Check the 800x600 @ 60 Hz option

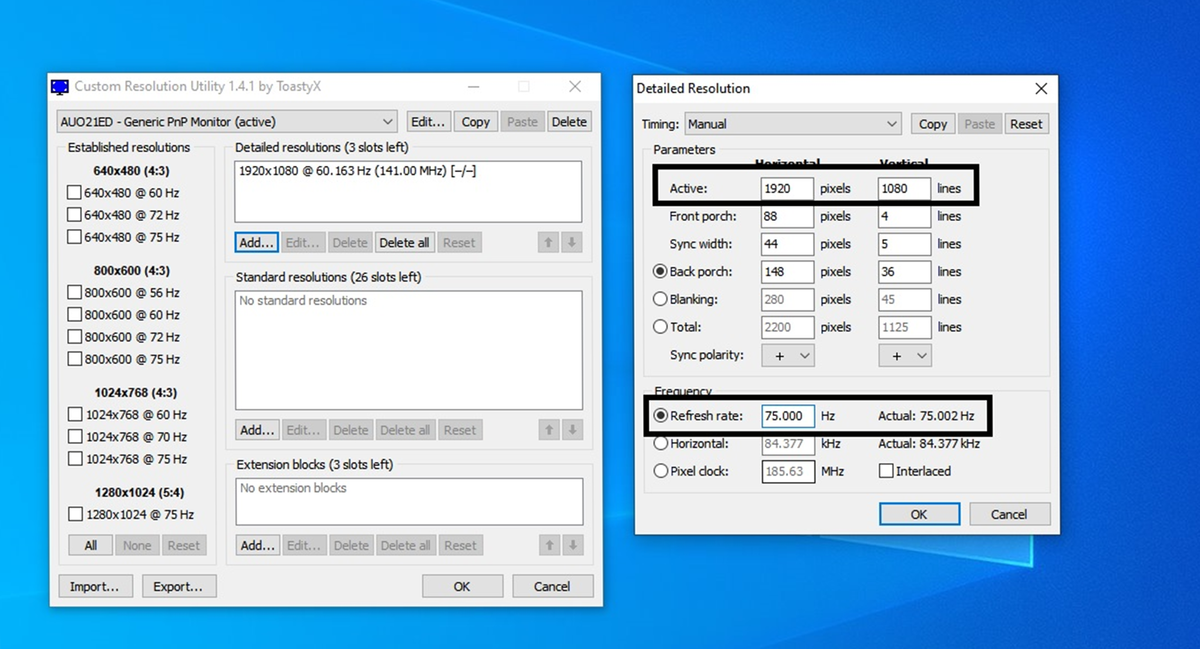coord(74,315)
